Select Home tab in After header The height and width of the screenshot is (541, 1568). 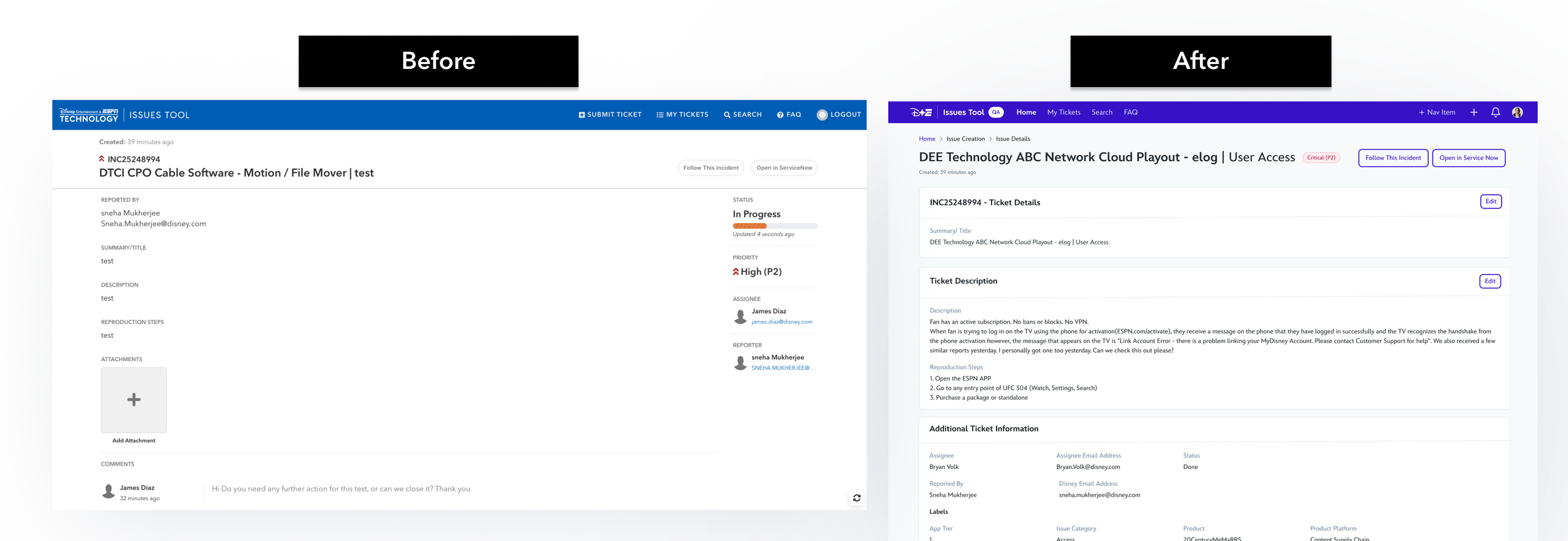coord(1026,112)
